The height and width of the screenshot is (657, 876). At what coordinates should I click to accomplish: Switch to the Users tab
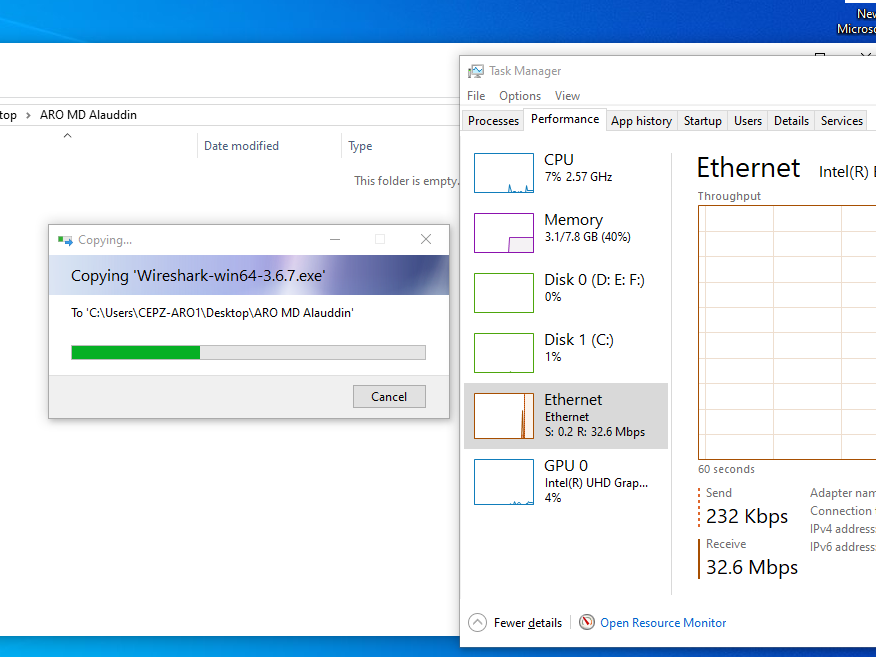748,121
